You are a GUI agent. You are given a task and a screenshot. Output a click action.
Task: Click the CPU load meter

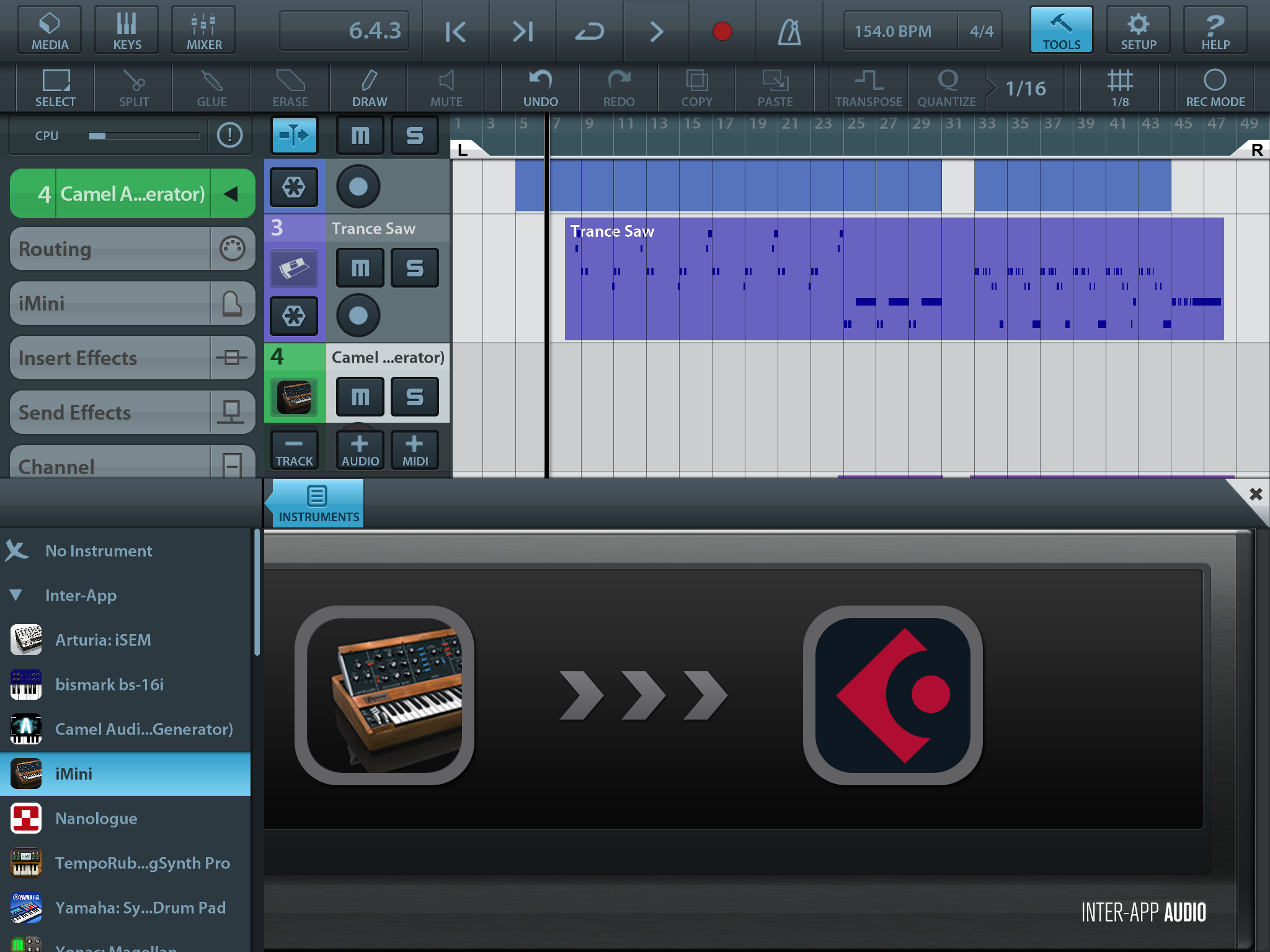click(144, 136)
